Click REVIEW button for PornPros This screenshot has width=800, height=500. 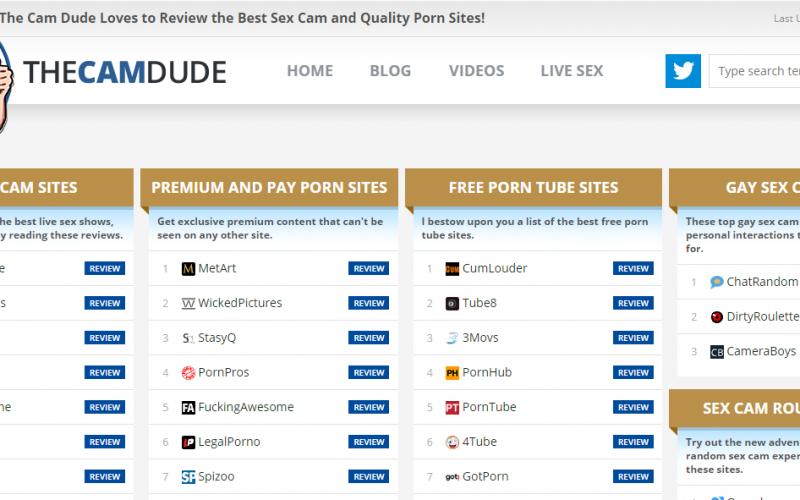click(x=368, y=373)
